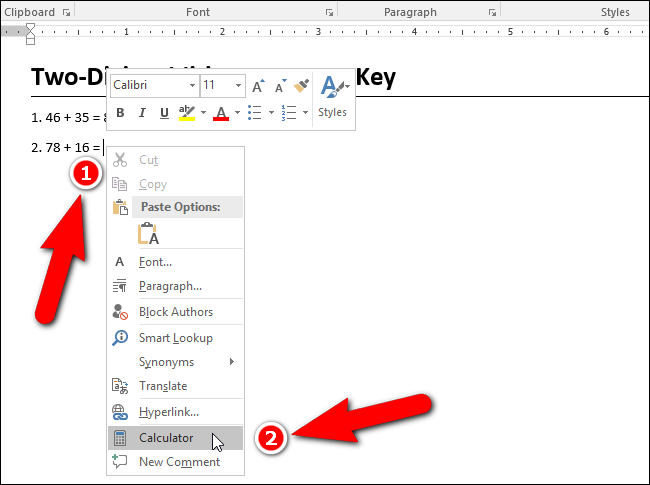
Task: Open the bullet list style dropdown
Action: [x=271, y=112]
